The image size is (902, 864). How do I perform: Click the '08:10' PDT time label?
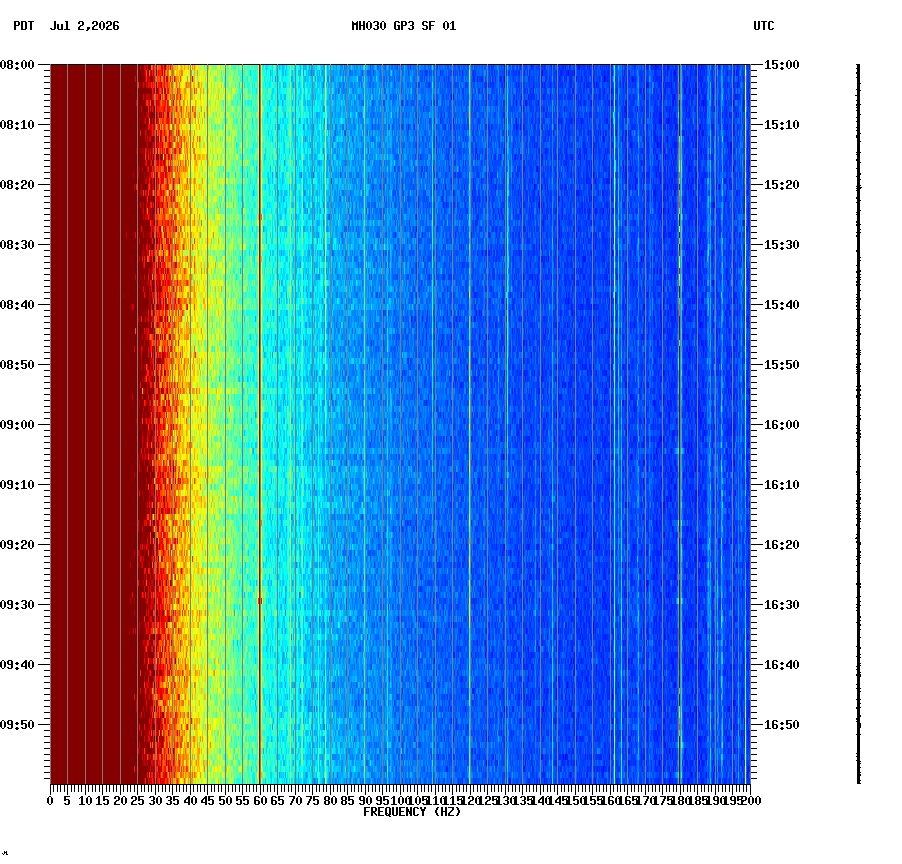(17, 125)
